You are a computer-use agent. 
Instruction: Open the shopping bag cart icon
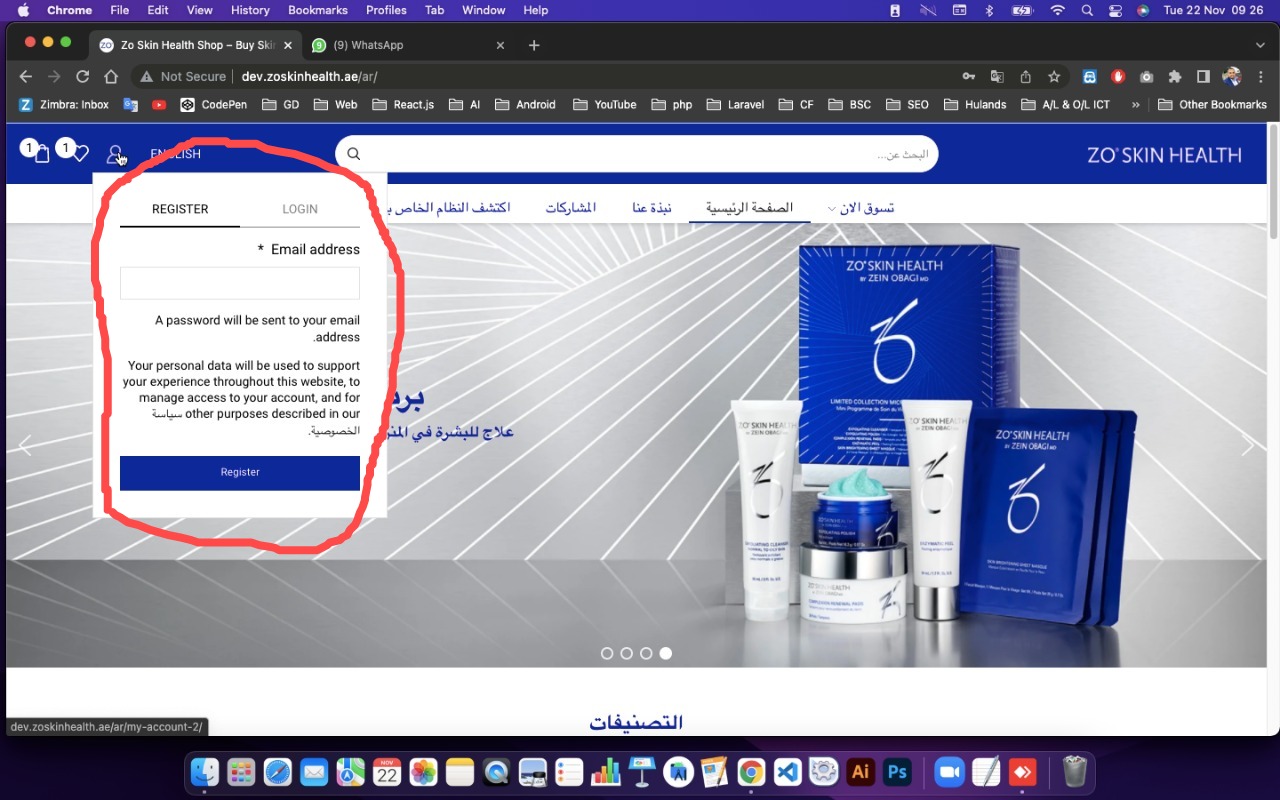(x=41, y=154)
